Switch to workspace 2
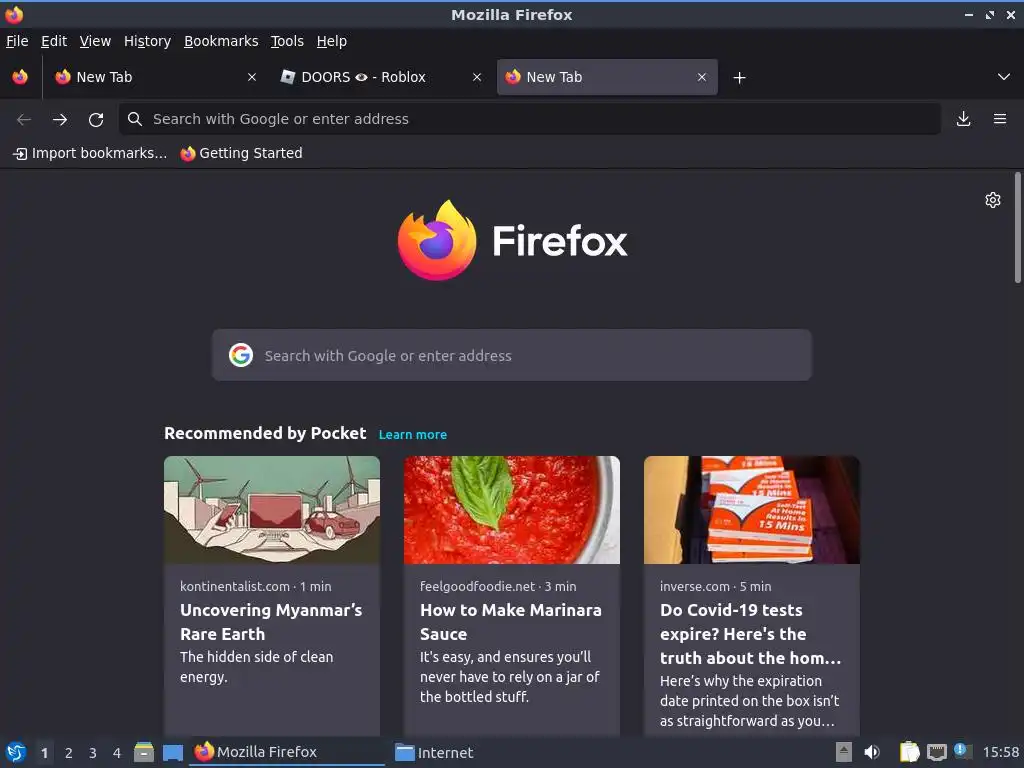Viewport: 1024px width, 768px height. point(69,753)
